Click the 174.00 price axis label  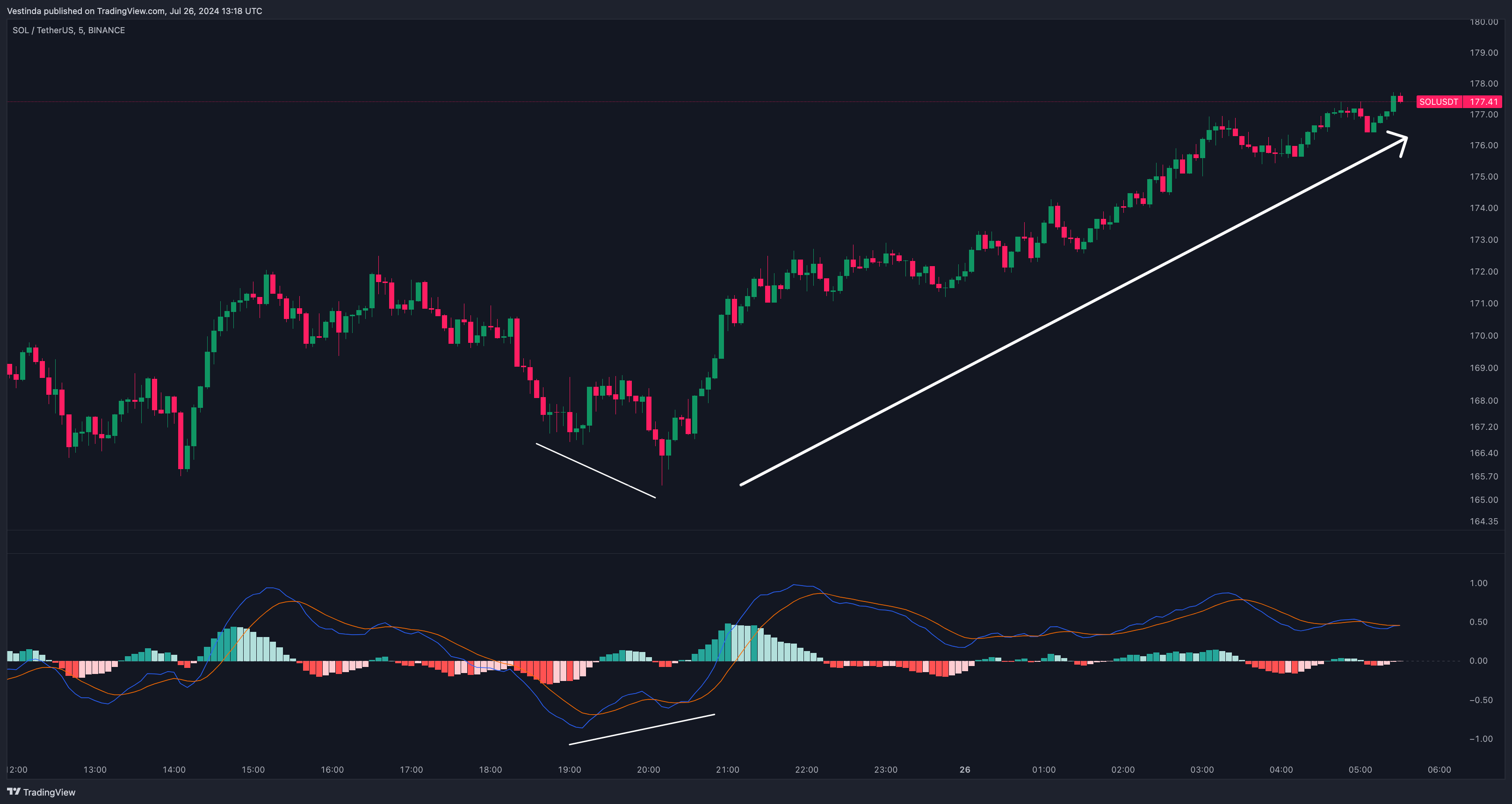tap(1484, 208)
